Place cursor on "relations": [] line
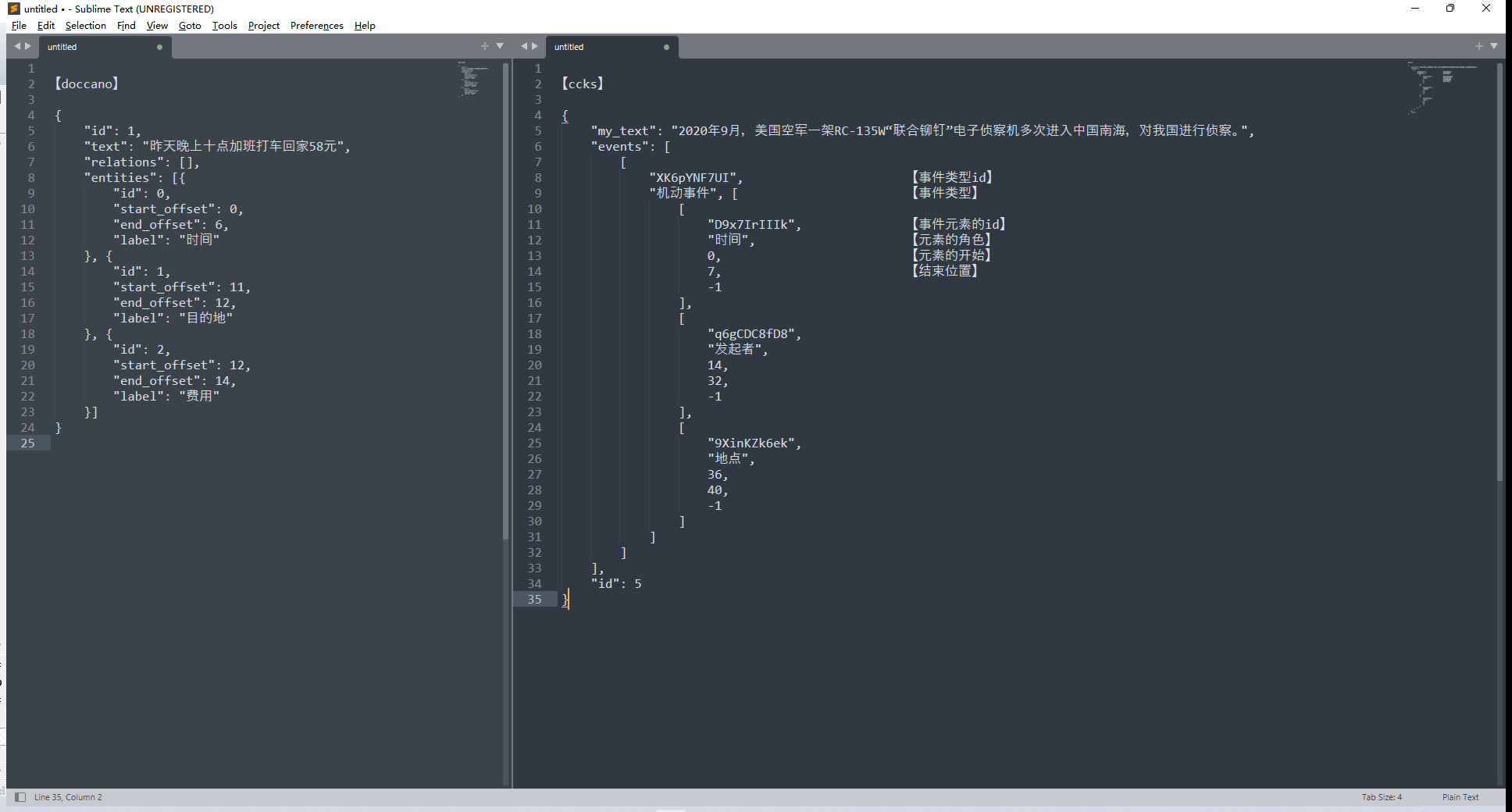 pos(141,162)
